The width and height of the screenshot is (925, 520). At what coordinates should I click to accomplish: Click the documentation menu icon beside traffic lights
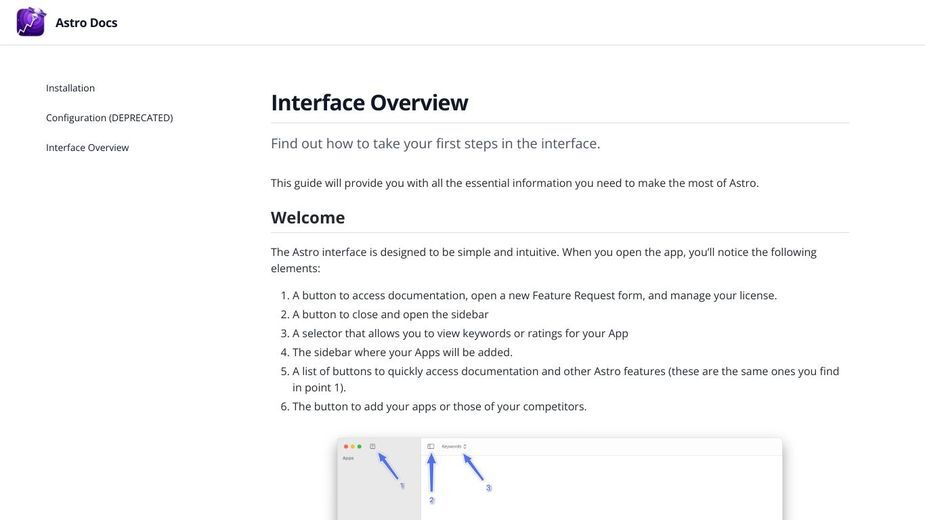372,446
